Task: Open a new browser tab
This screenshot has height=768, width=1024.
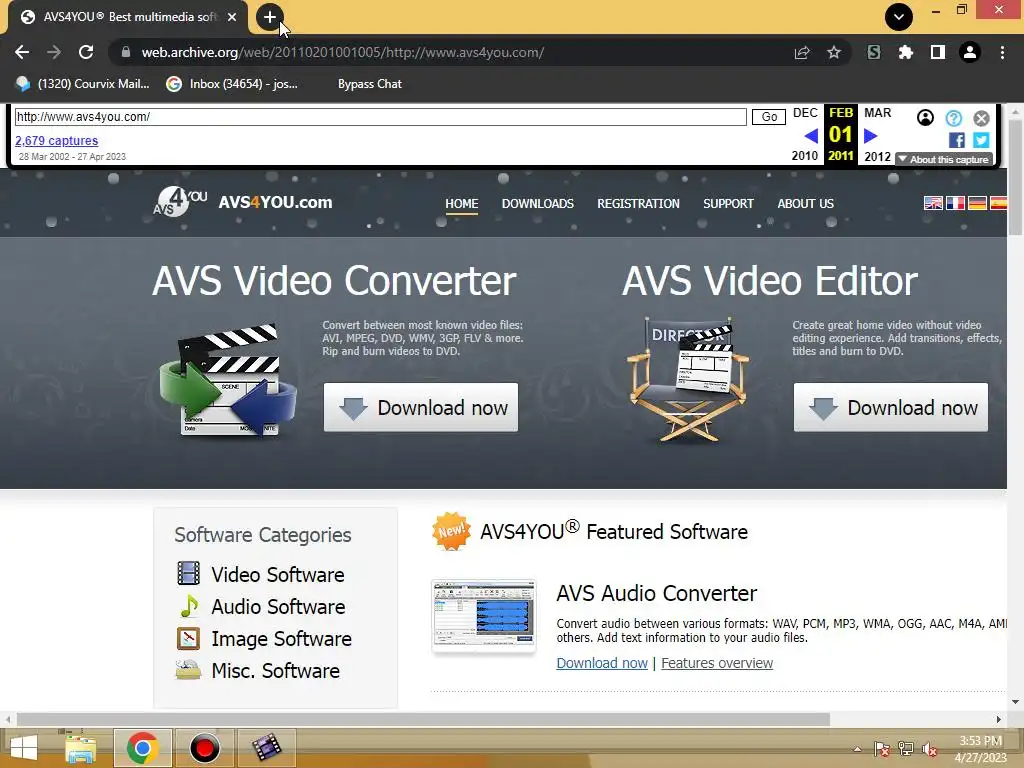Action: pos(270,17)
